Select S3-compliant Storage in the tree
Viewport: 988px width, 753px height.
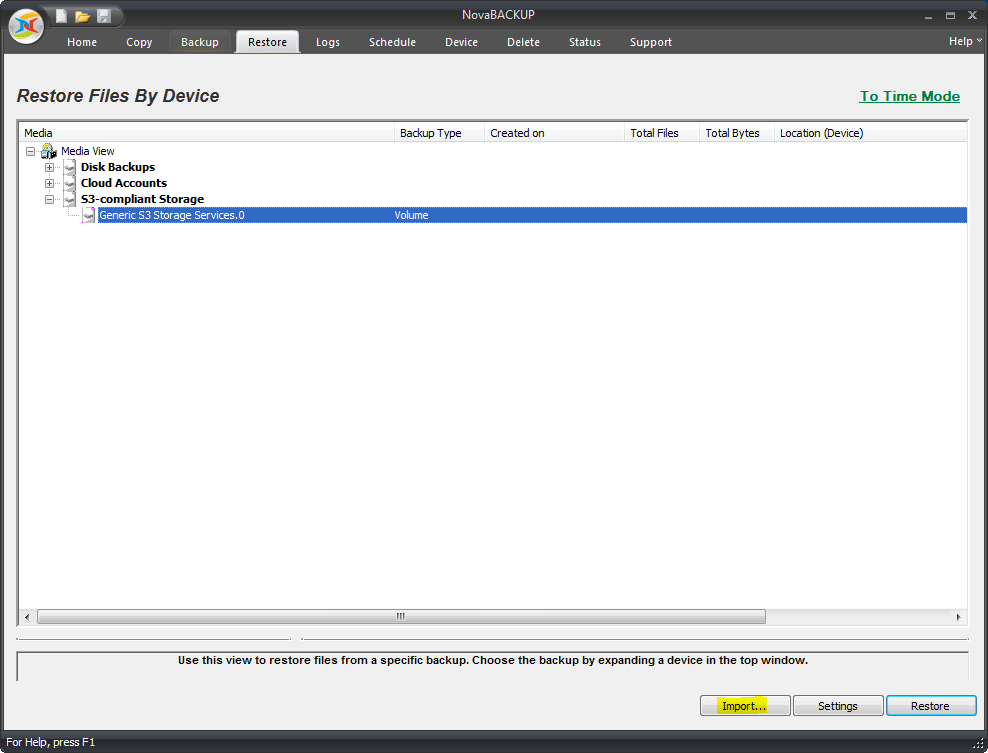142,199
